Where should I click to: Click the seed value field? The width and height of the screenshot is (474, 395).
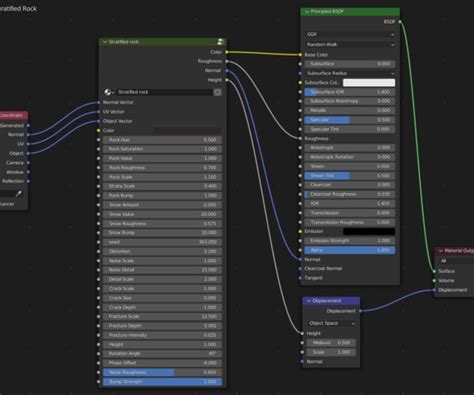162,242
